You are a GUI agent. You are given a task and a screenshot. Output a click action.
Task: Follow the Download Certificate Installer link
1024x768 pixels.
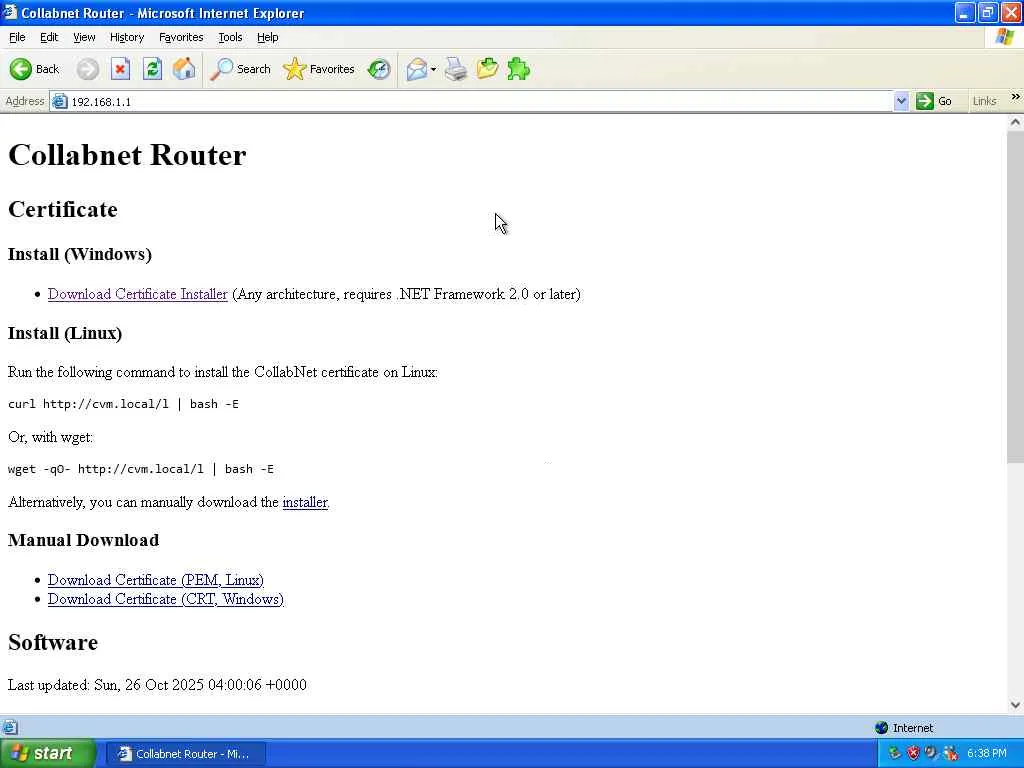coord(138,294)
